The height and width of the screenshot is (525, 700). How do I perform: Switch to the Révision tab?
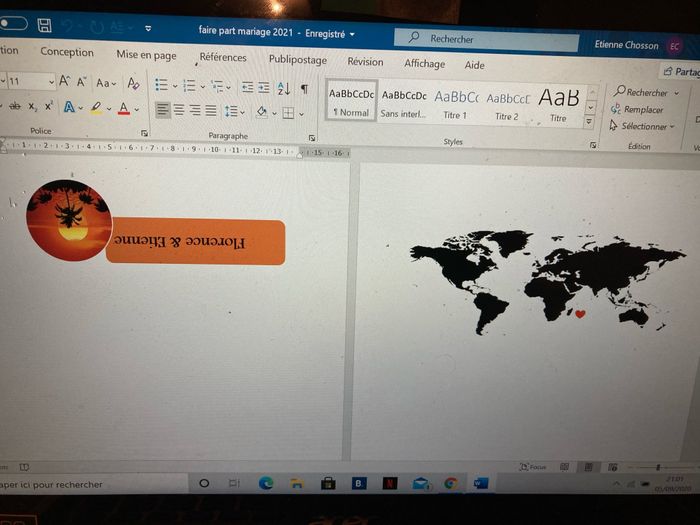coord(365,61)
